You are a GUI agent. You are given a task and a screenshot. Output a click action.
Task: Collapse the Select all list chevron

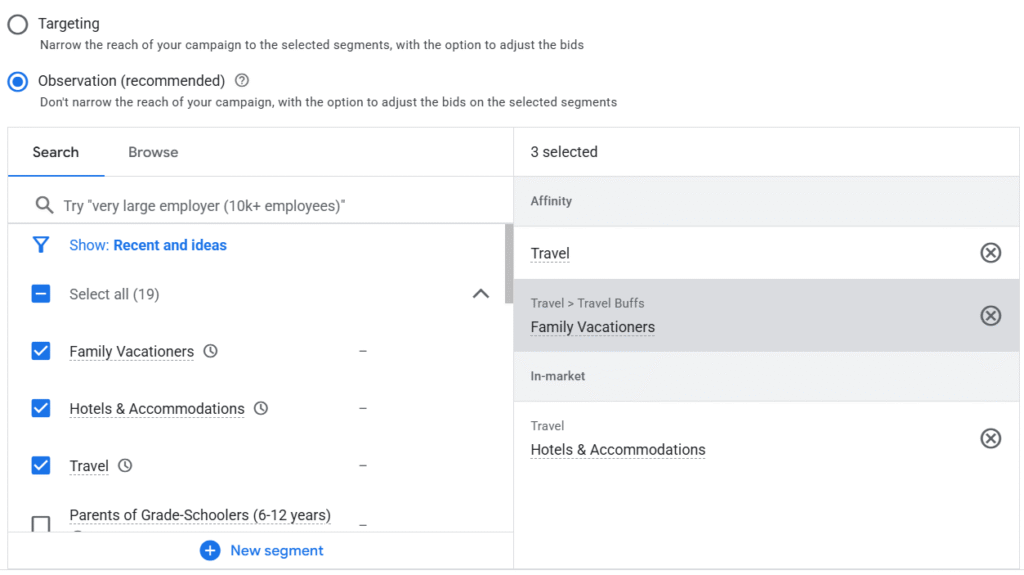pos(480,294)
